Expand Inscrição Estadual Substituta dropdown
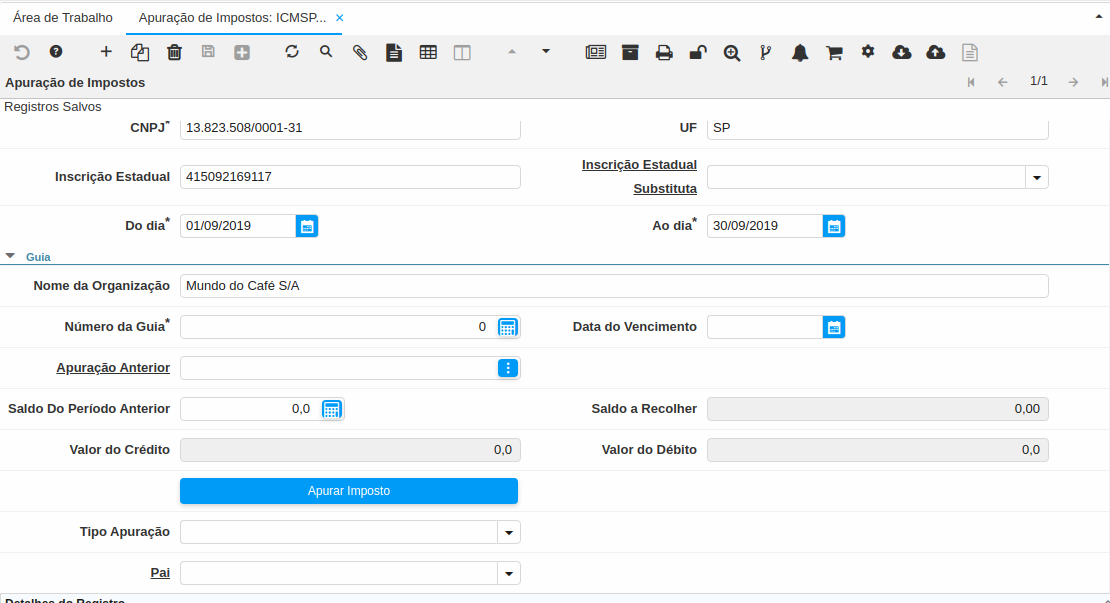 (1037, 177)
